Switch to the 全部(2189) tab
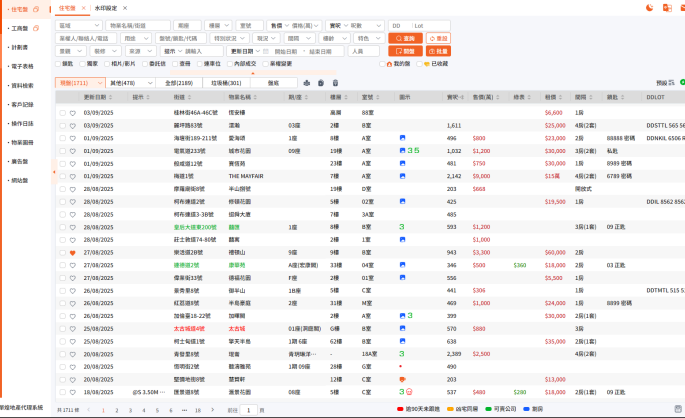The height and width of the screenshot is (418, 685). point(179,83)
